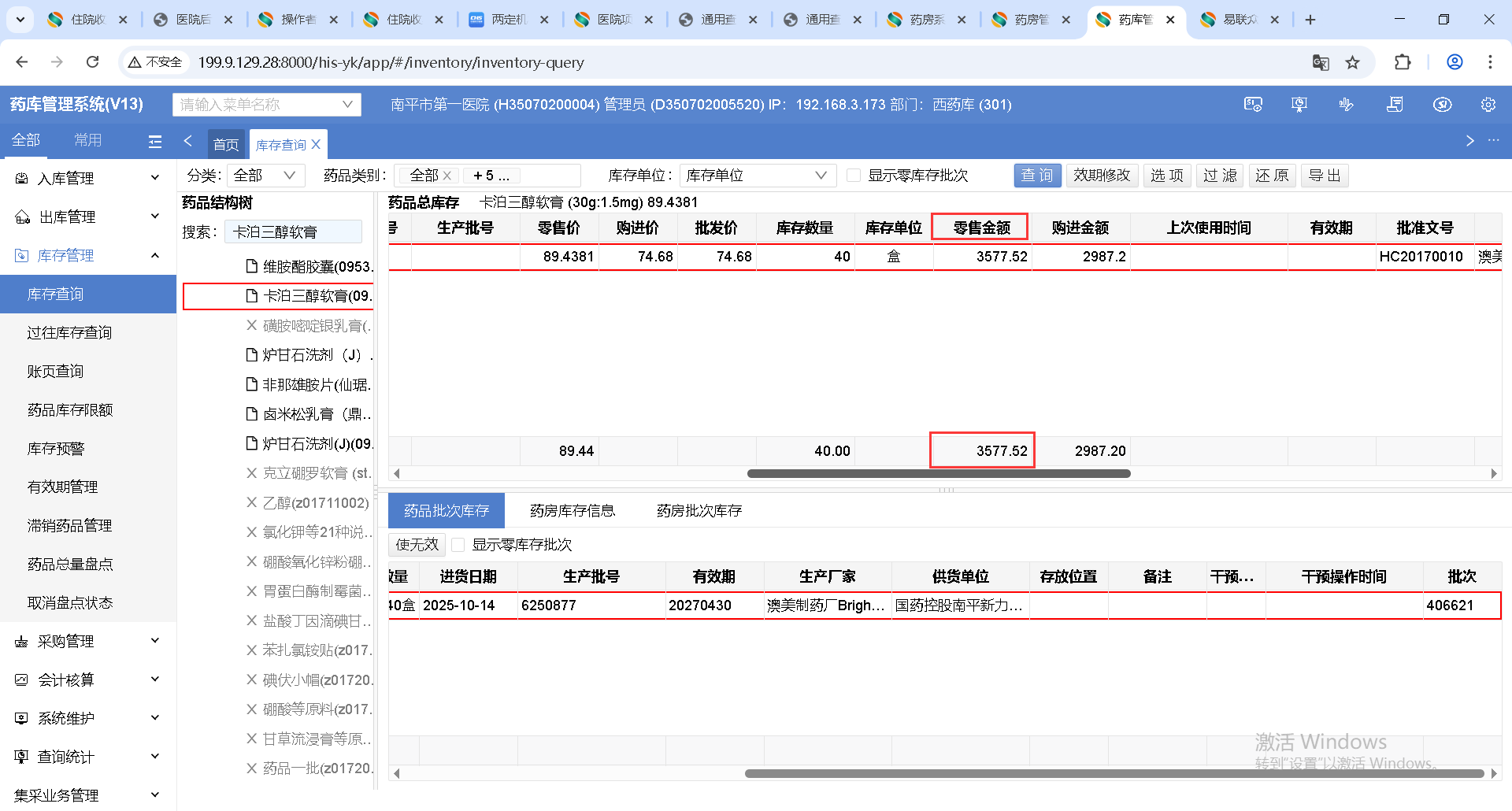The width and height of the screenshot is (1512, 811).
Task: Click the 查询 button
Action: 1037,176
